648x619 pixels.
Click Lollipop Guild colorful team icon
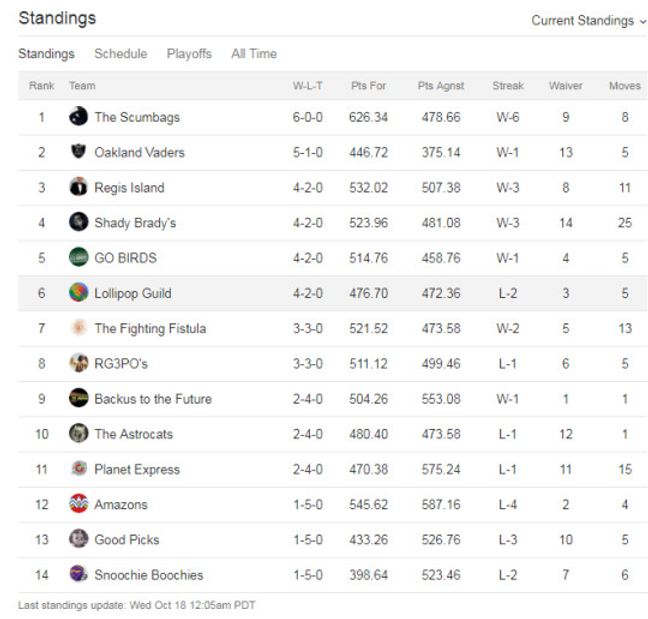[78, 293]
